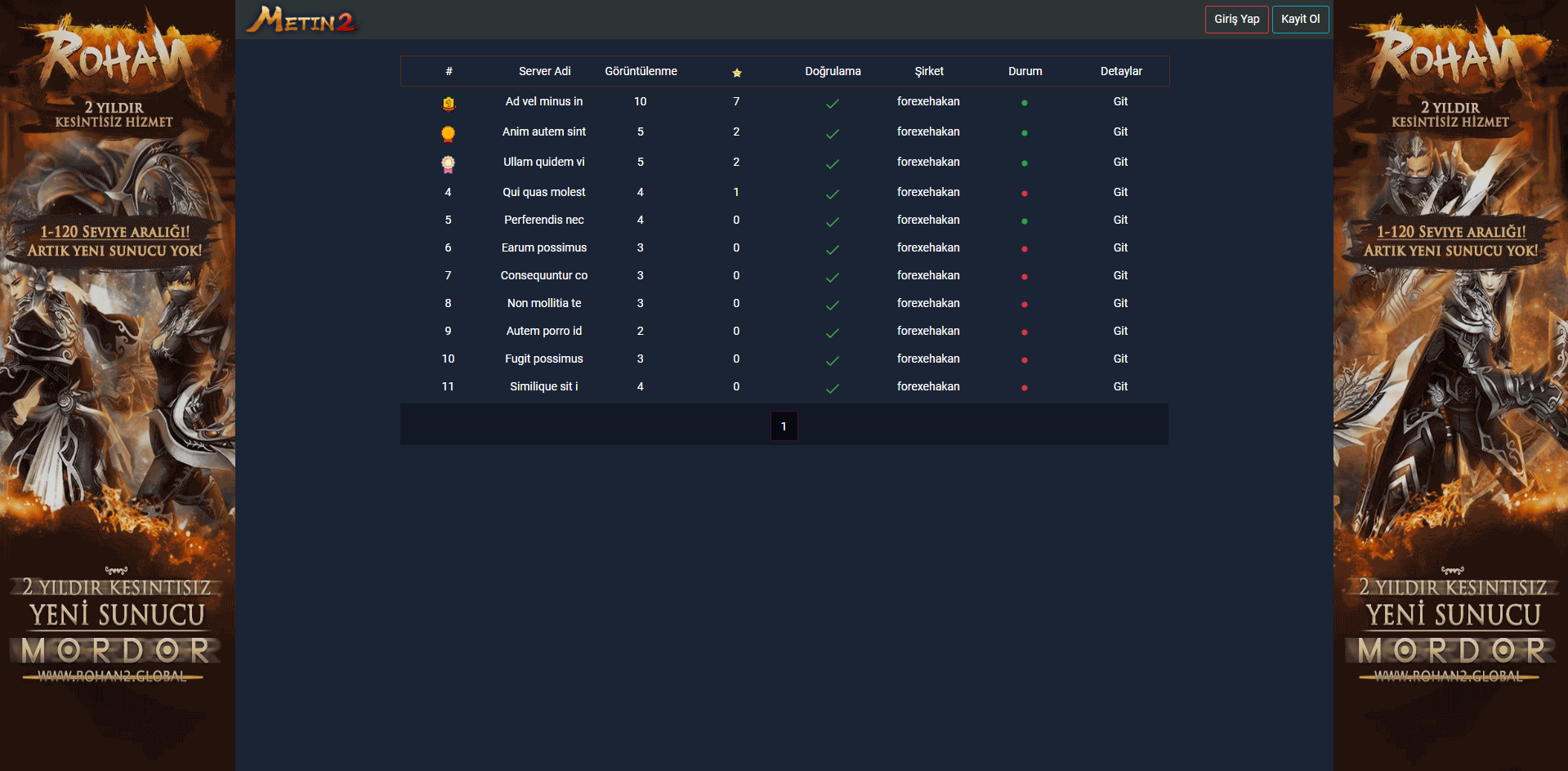Open Git details link for Autem porro id
1568x771 pixels.
coord(1120,331)
